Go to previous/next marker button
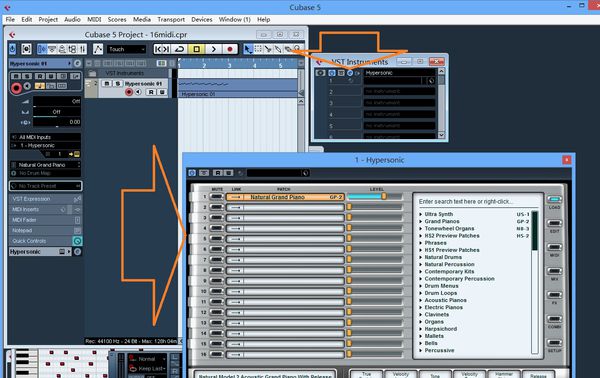600x378 pixels. tap(162, 49)
